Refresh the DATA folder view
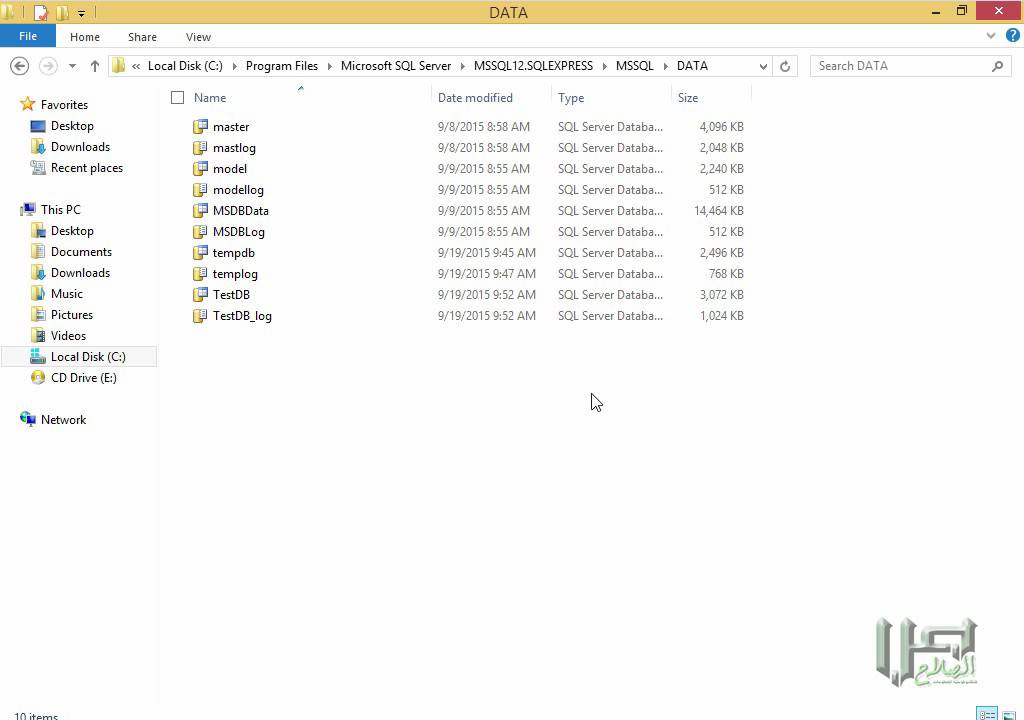Viewport: 1024px width, 720px height. (x=785, y=66)
